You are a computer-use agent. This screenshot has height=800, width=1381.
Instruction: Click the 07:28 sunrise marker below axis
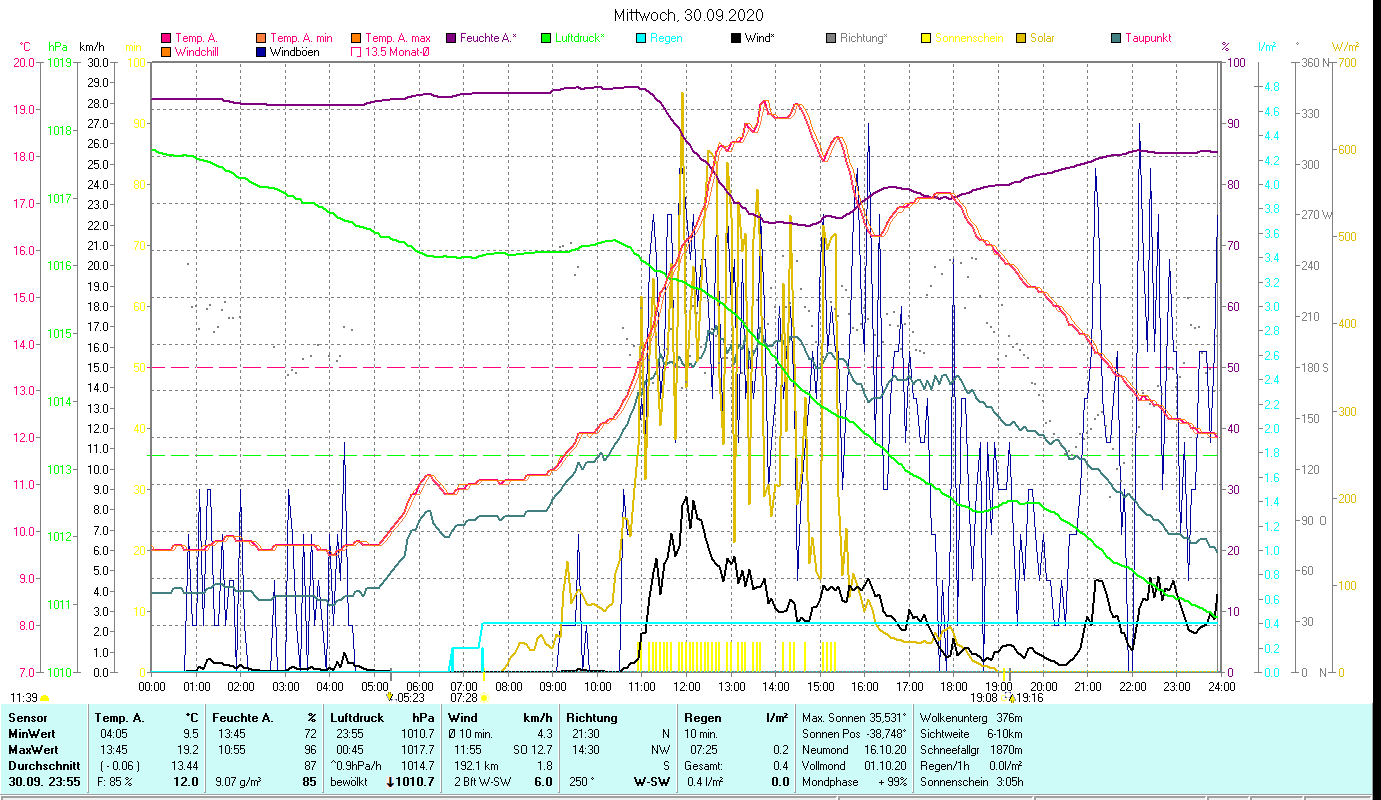click(x=465, y=697)
